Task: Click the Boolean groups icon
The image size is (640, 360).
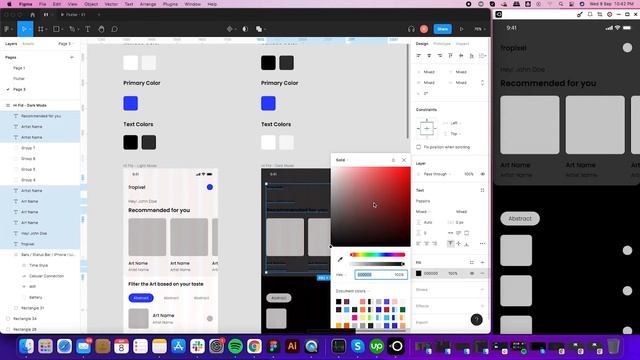Action: (259, 29)
